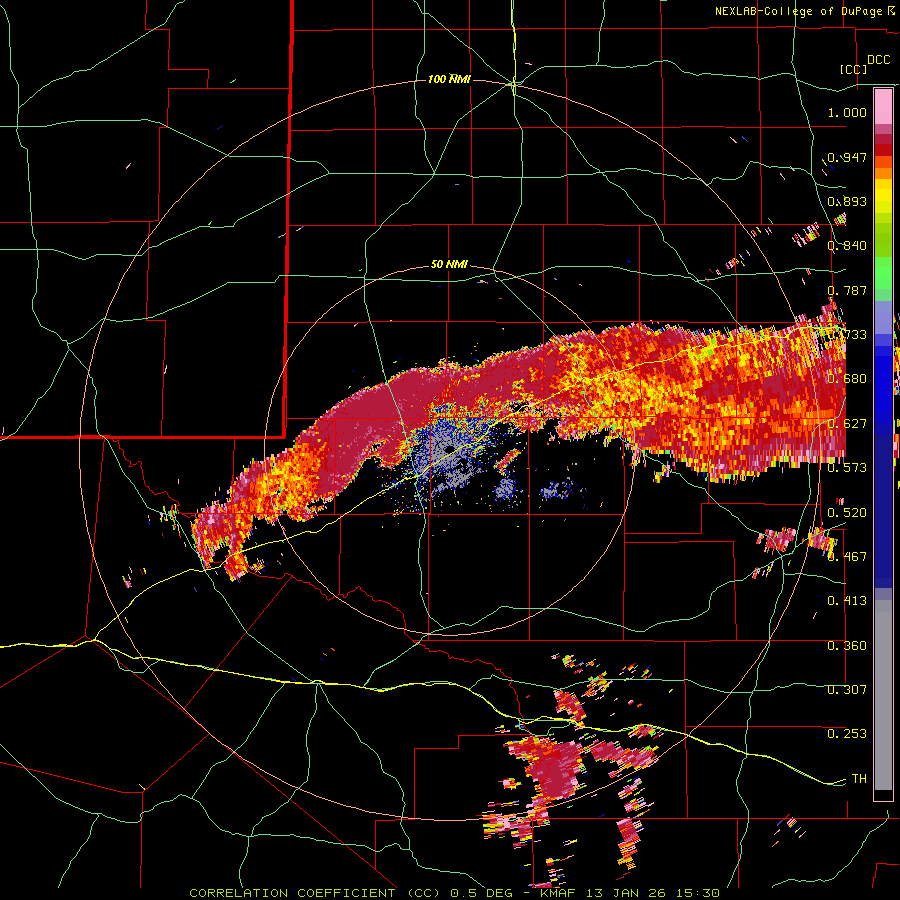Select the bright green segment of color scale

pos(883,273)
